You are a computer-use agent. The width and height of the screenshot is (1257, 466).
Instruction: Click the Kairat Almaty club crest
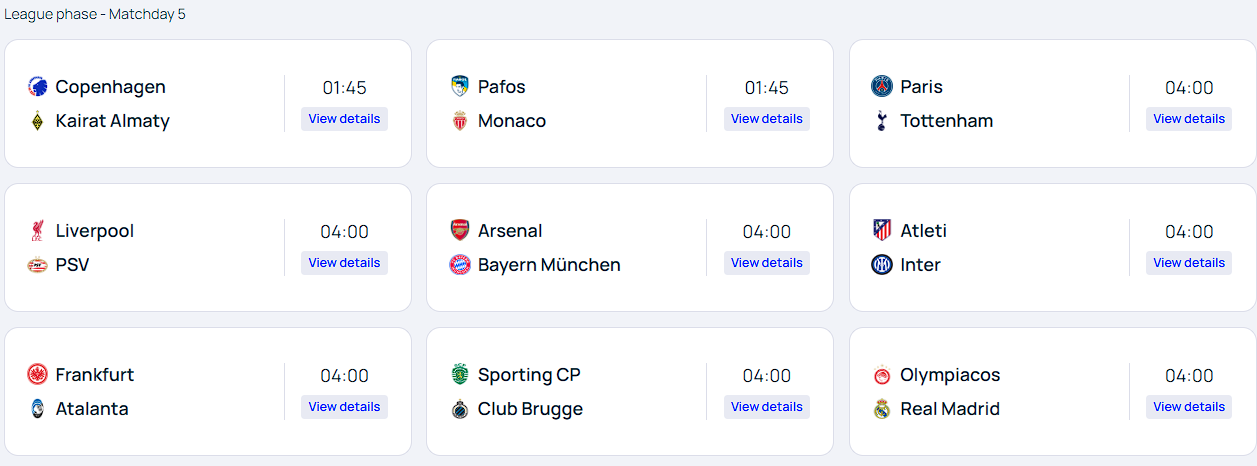click(x=37, y=121)
